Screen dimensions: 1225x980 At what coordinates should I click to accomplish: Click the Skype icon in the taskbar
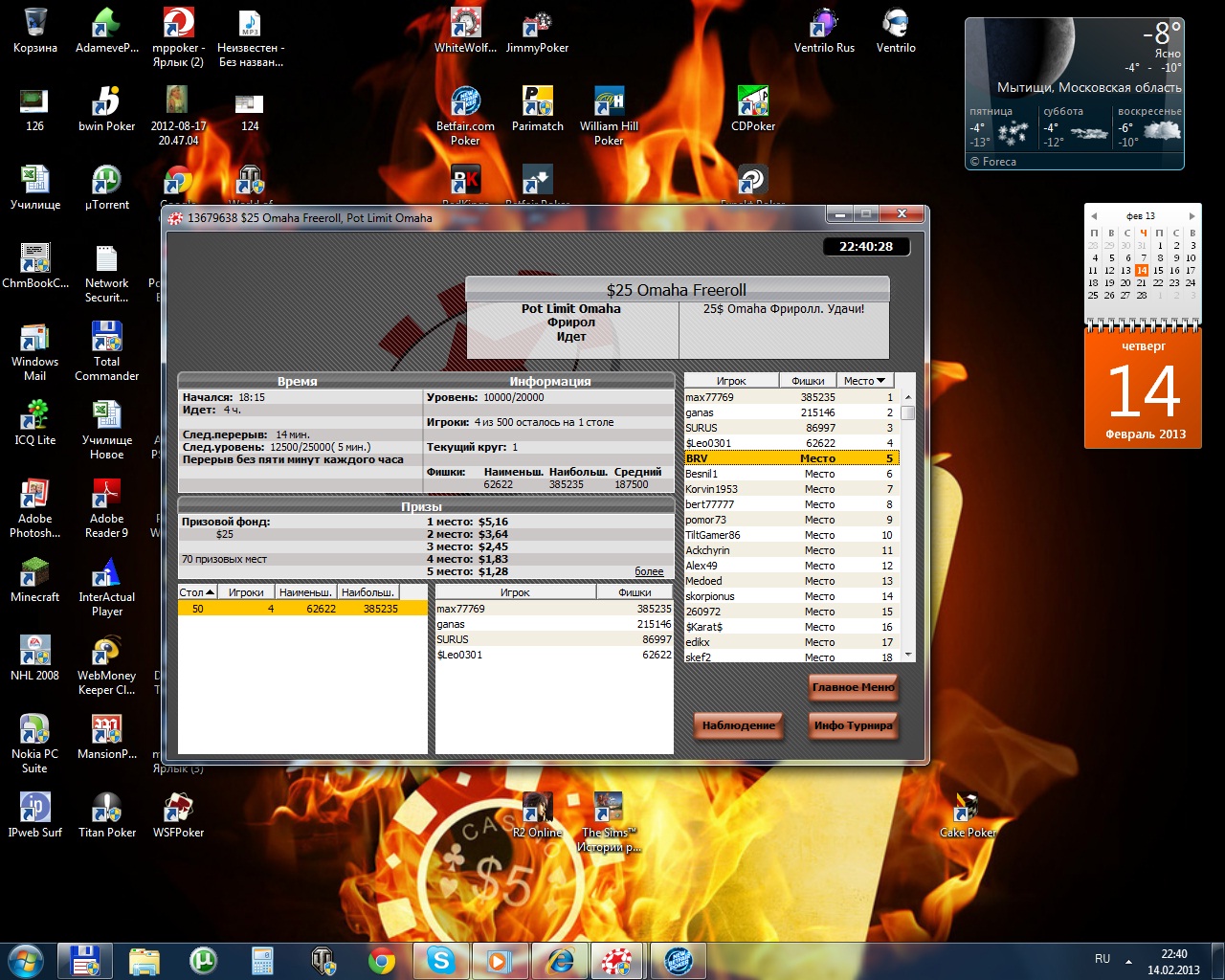(x=441, y=960)
